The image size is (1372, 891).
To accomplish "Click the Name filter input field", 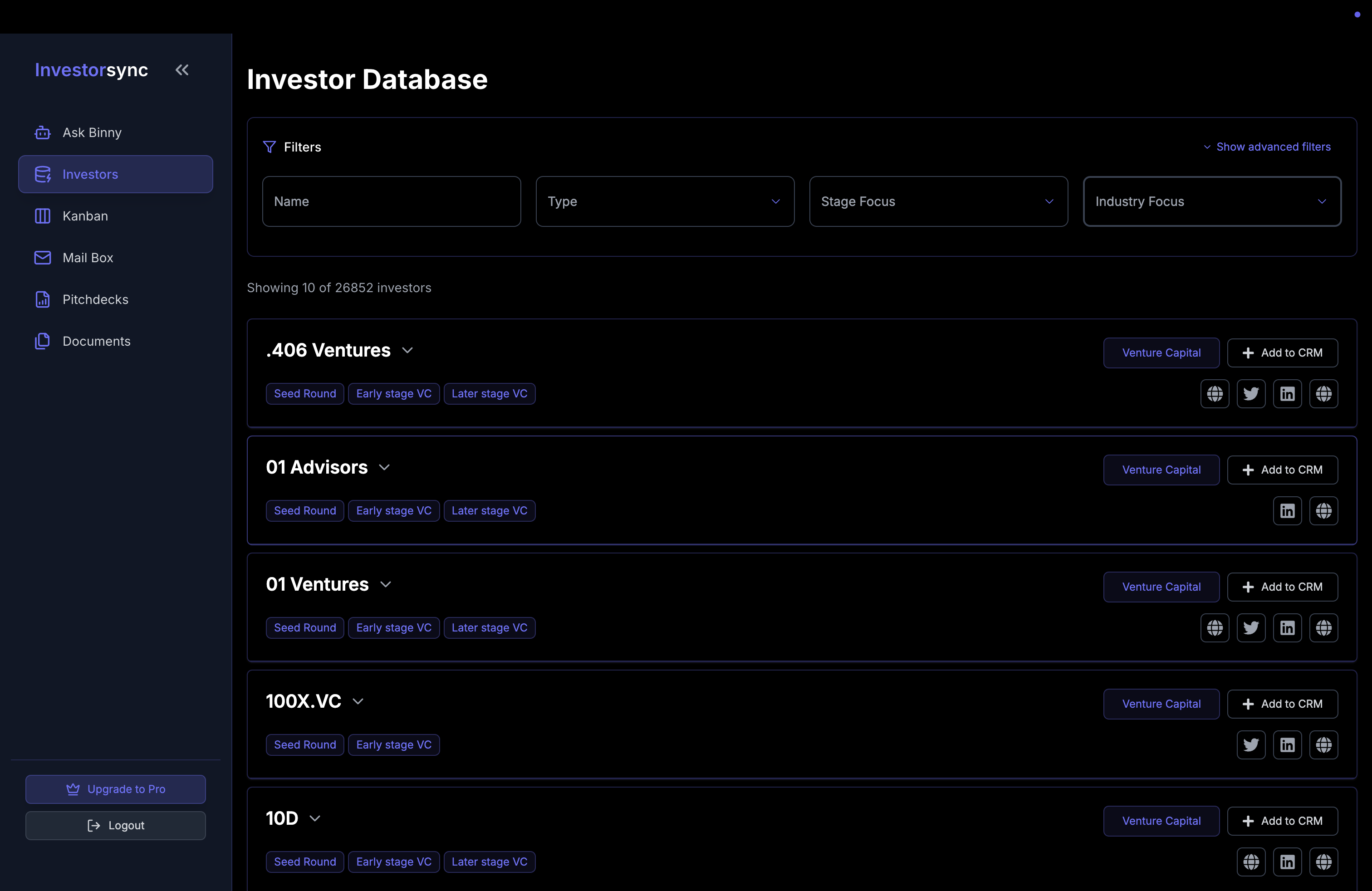I will coord(392,201).
